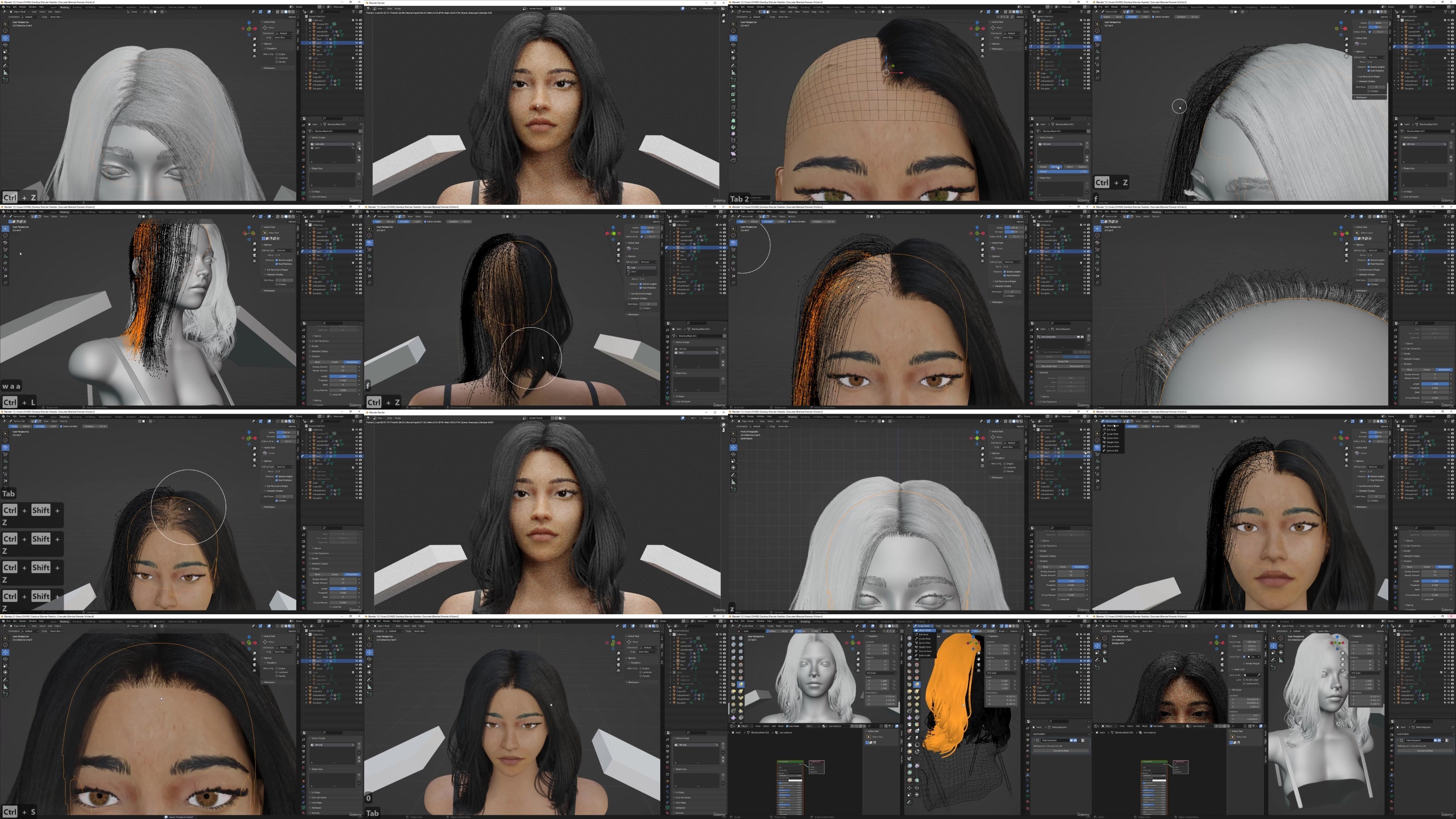Activate Add Cube tool in first frame's toolbar
This screenshot has height=819, width=1456.
click(x=5, y=80)
